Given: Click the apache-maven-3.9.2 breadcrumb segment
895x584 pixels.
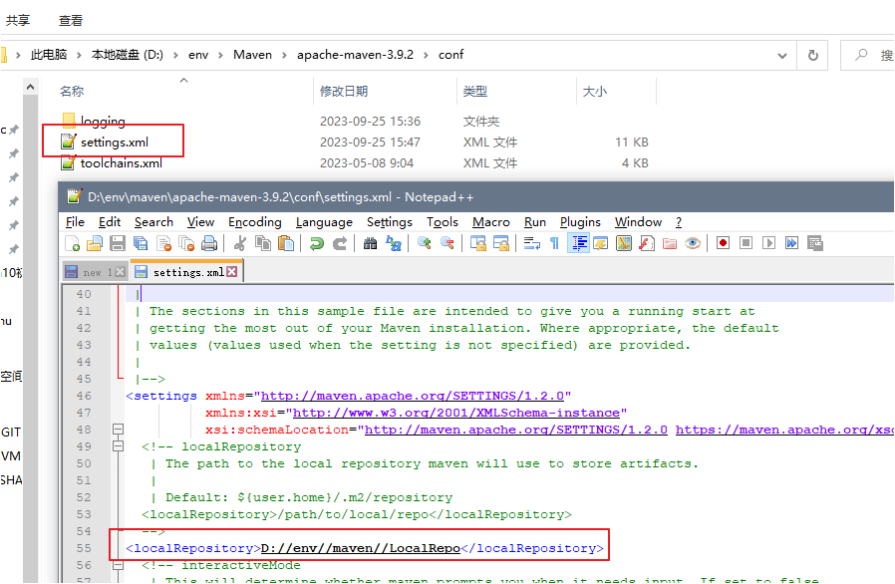Looking at the screenshot, I should pyautogui.click(x=355, y=55).
